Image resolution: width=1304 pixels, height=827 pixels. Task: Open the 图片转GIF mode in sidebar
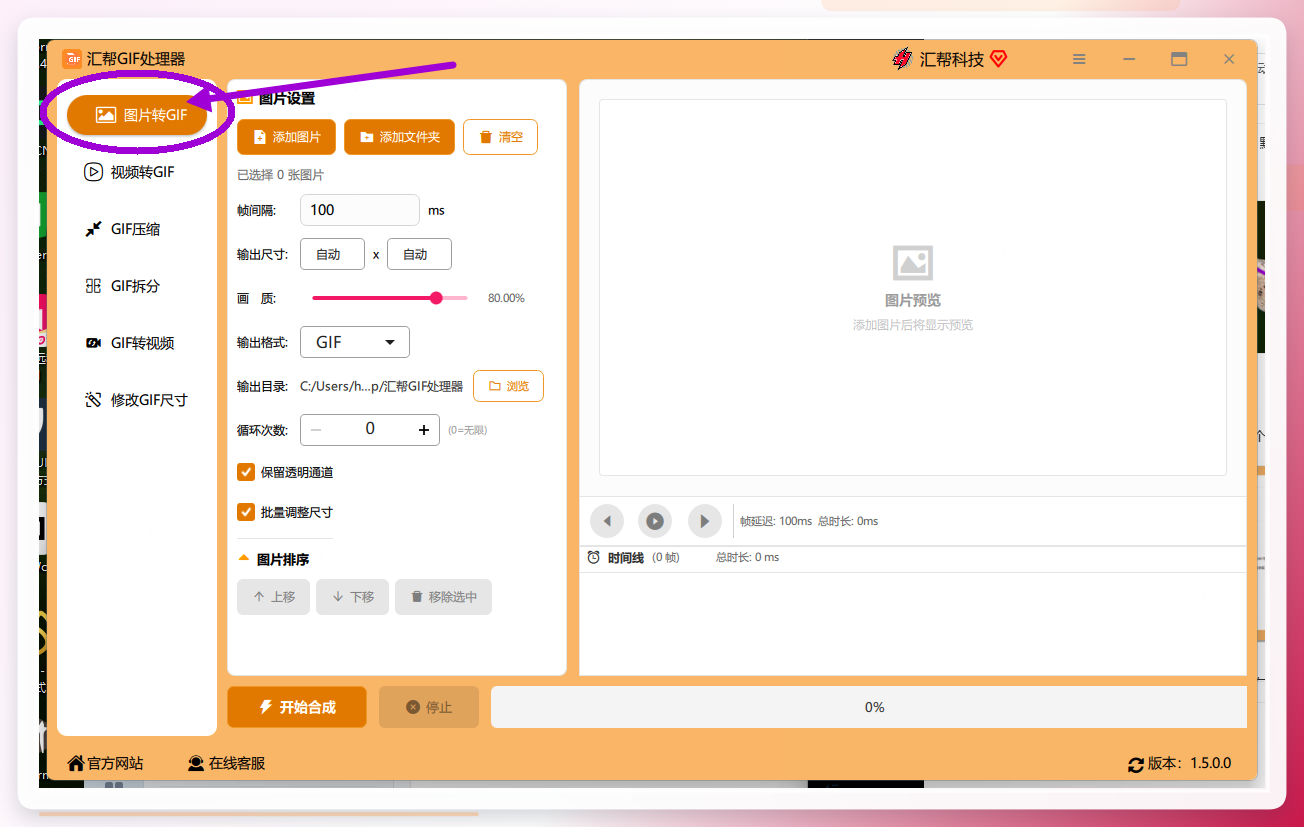tap(137, 115)
